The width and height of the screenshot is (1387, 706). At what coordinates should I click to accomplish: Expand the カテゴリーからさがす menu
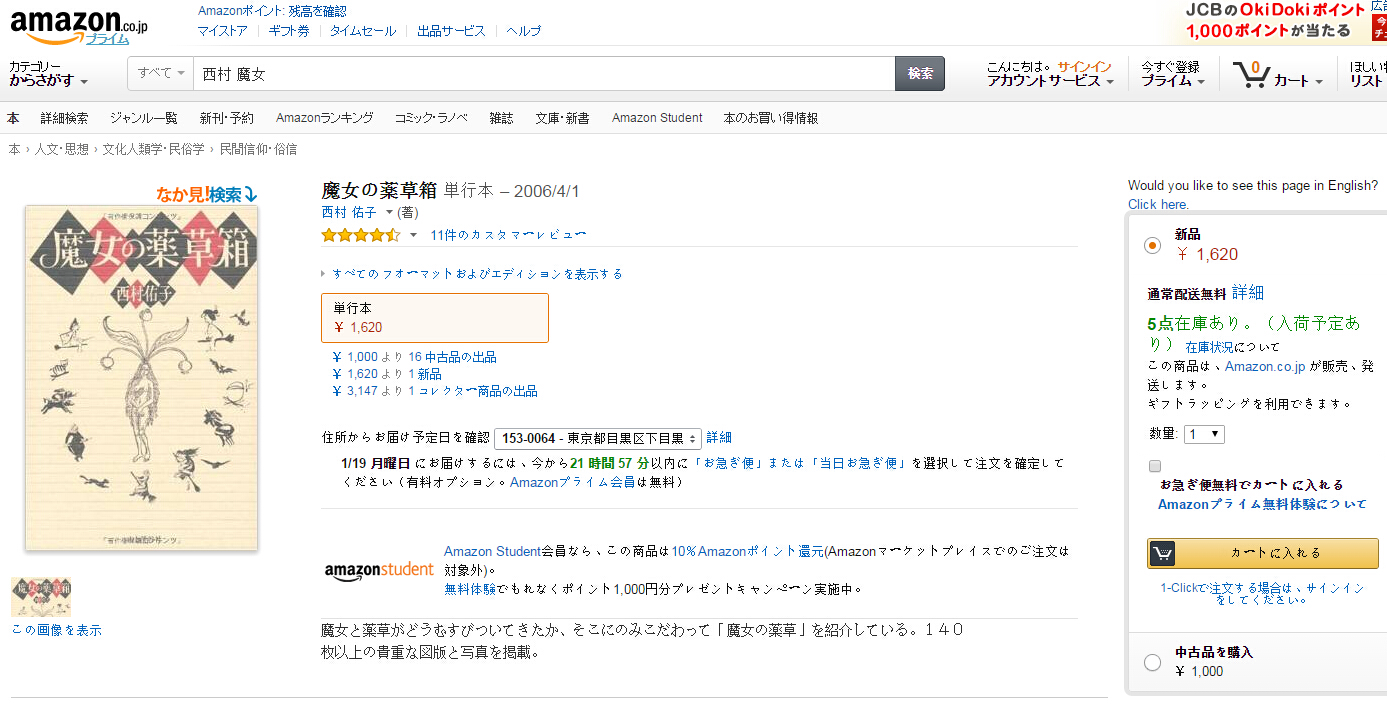[x=49, y=74]
